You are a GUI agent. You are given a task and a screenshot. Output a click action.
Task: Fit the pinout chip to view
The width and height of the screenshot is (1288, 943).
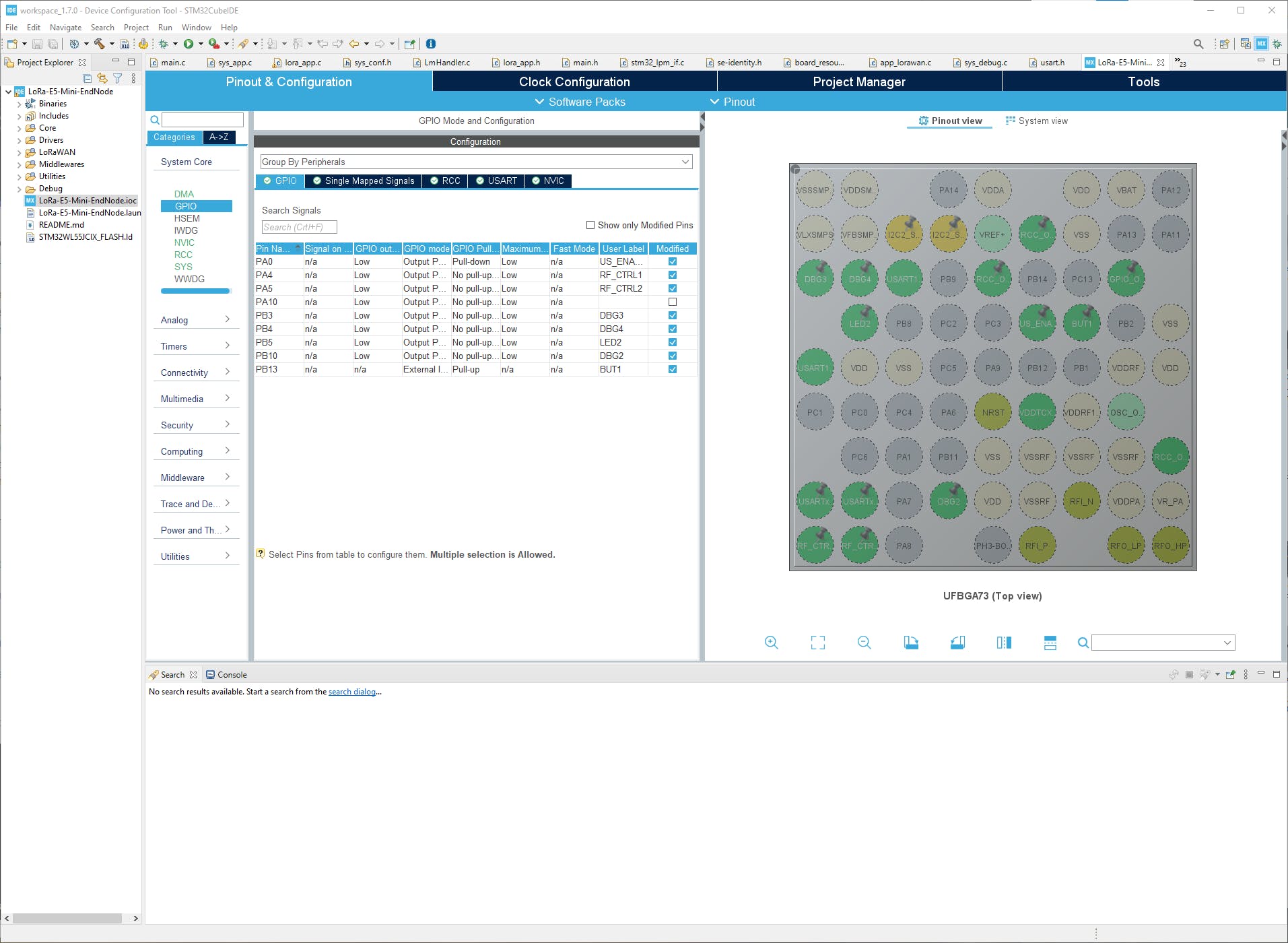click(818, 643)
